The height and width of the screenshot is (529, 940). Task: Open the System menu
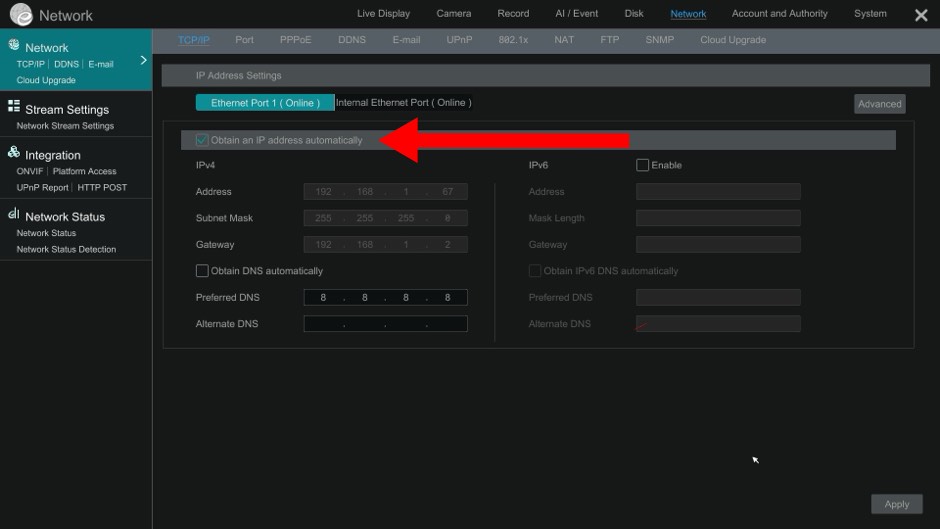pos(870,13)
